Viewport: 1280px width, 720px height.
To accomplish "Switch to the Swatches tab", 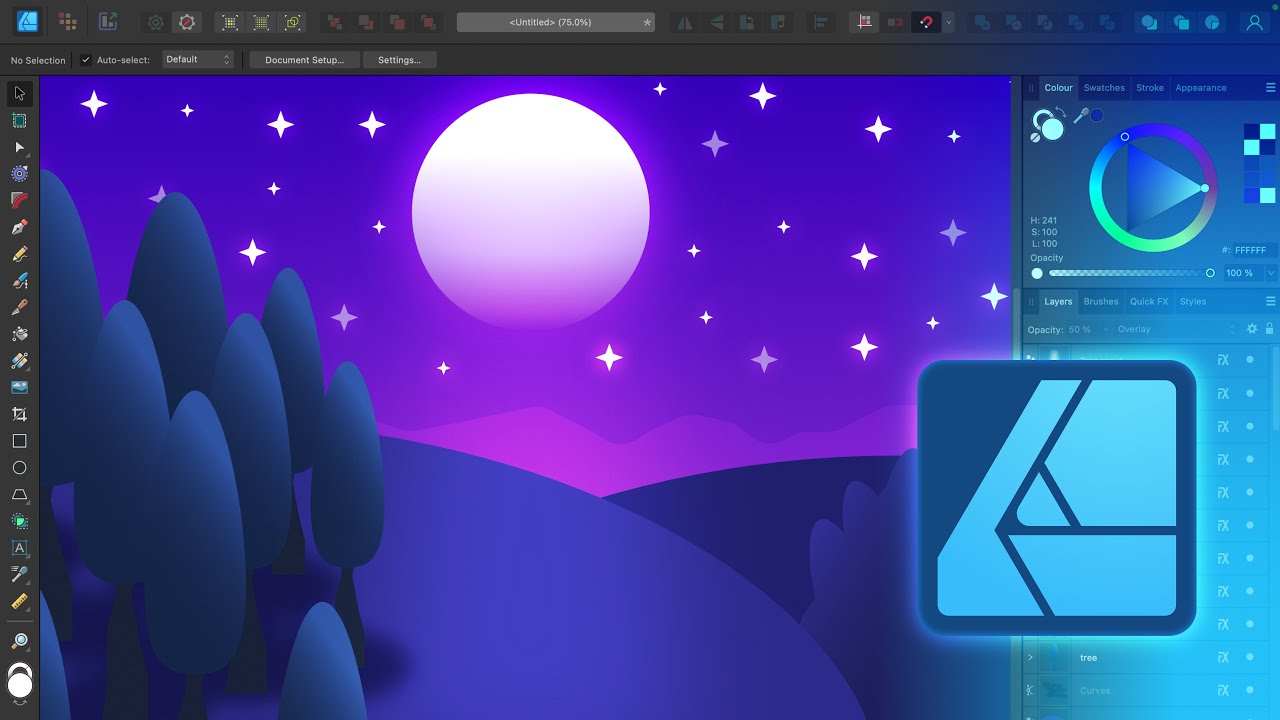I will click(x=1104, y=88).
